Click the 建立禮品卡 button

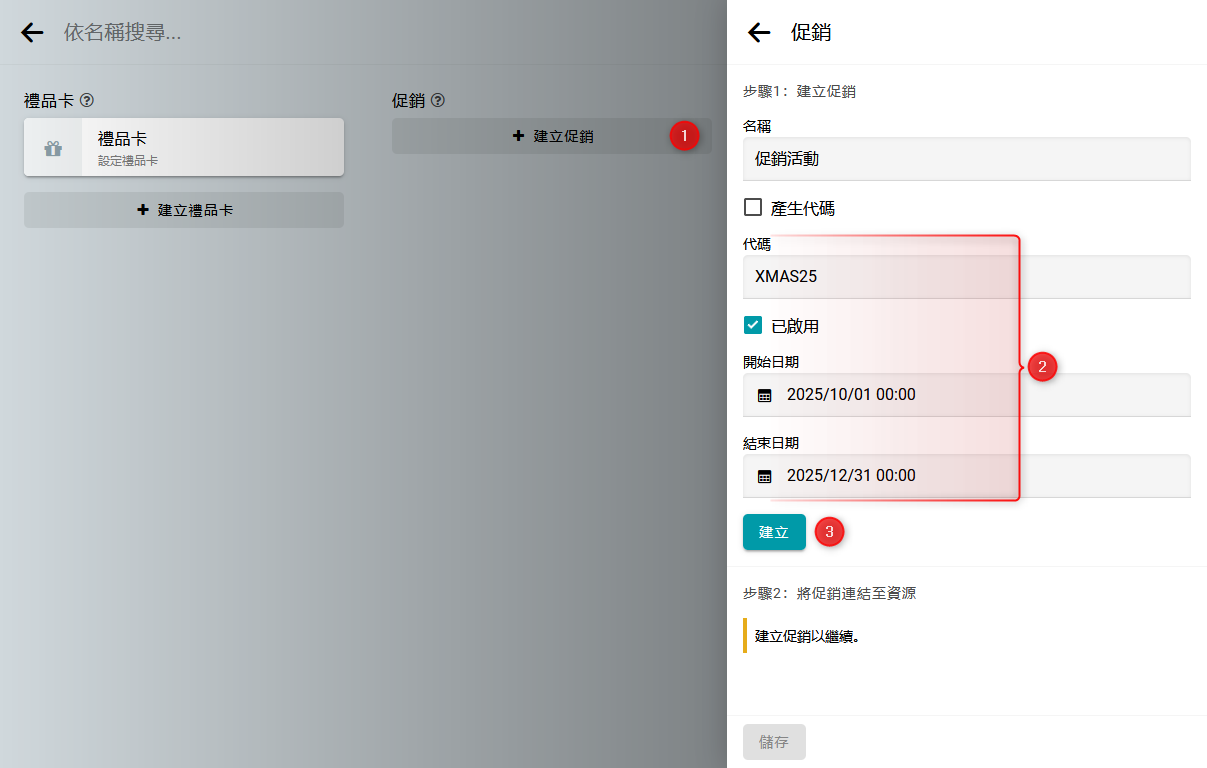click(x=184, y=210)
